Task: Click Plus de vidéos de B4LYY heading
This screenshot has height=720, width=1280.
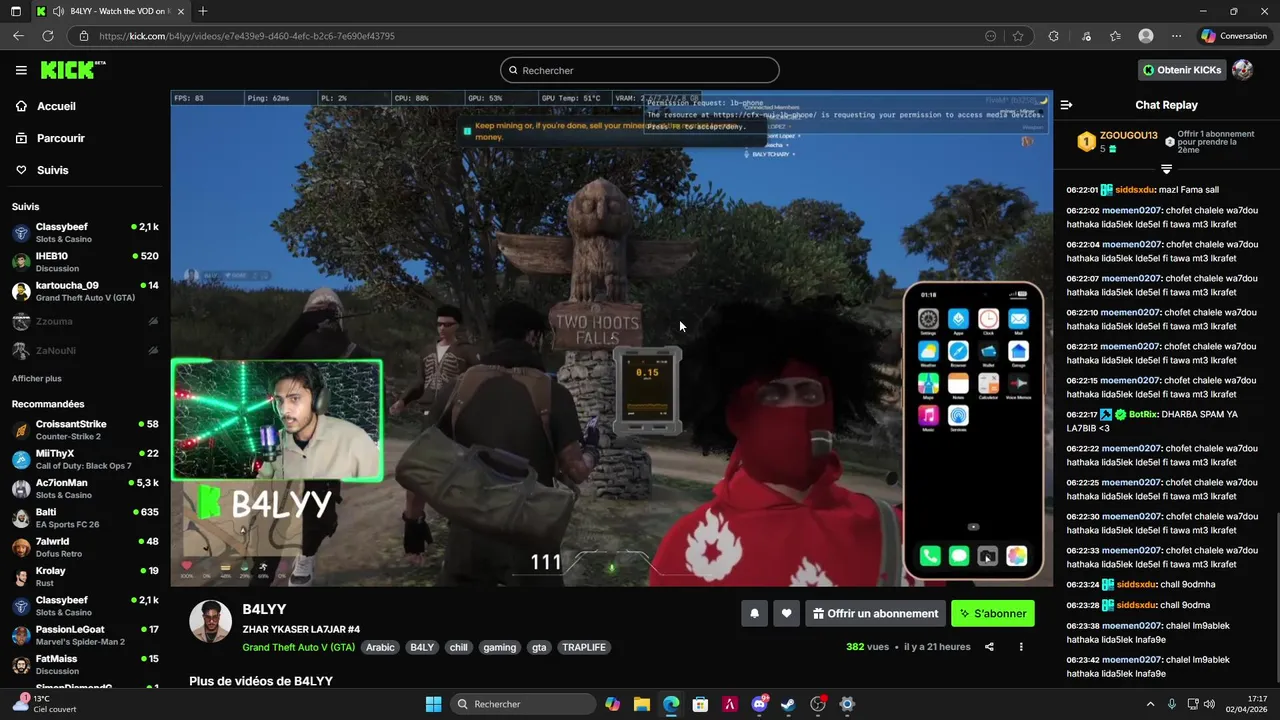Action: pos(261,681)
